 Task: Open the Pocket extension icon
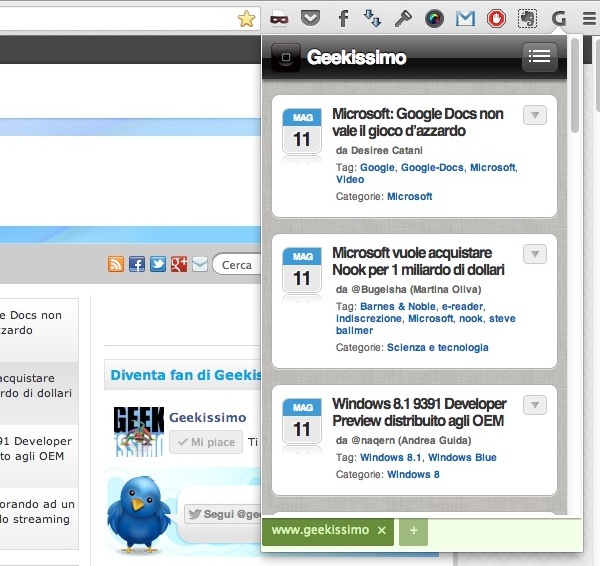pyautogui.click(x=310, y=18)
